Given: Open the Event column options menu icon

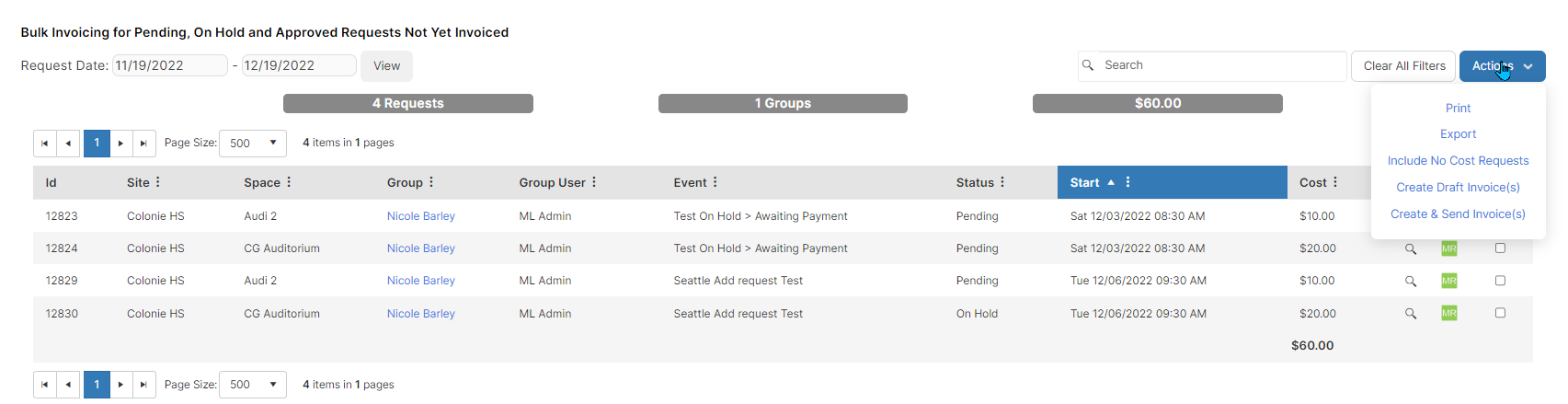Looking at the screenshot, I should (x=715, y=182).
